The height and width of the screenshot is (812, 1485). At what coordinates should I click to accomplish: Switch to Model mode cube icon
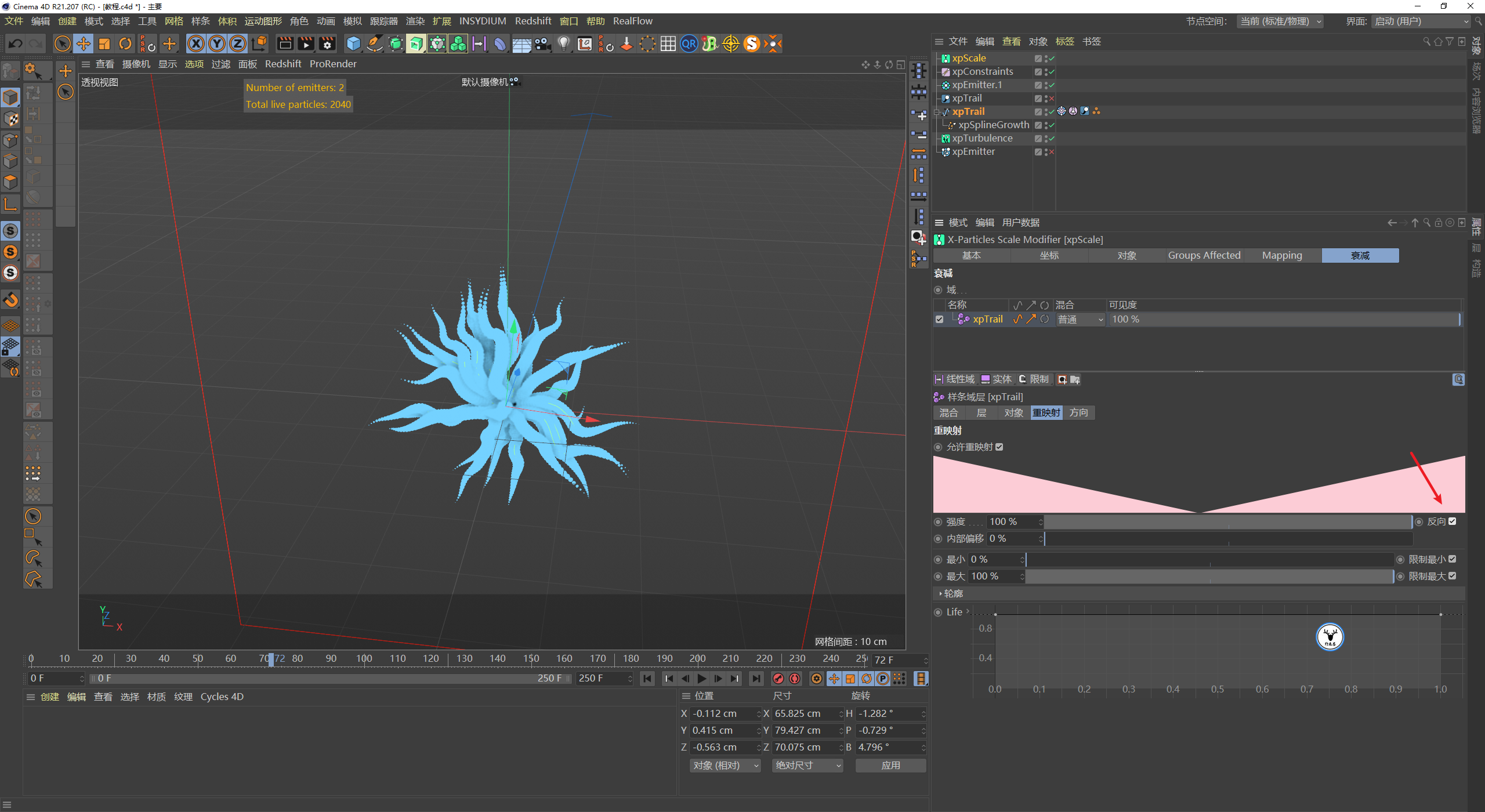click(10, 97)
